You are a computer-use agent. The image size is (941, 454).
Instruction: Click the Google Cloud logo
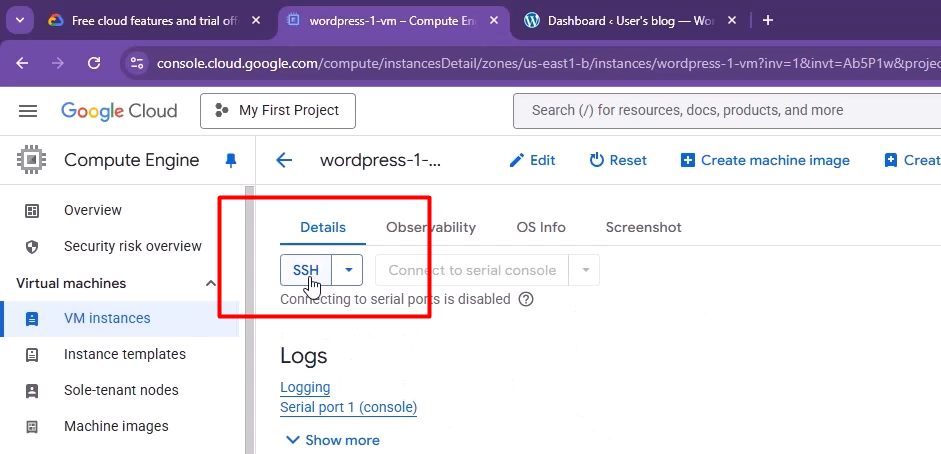click(119, 111)
